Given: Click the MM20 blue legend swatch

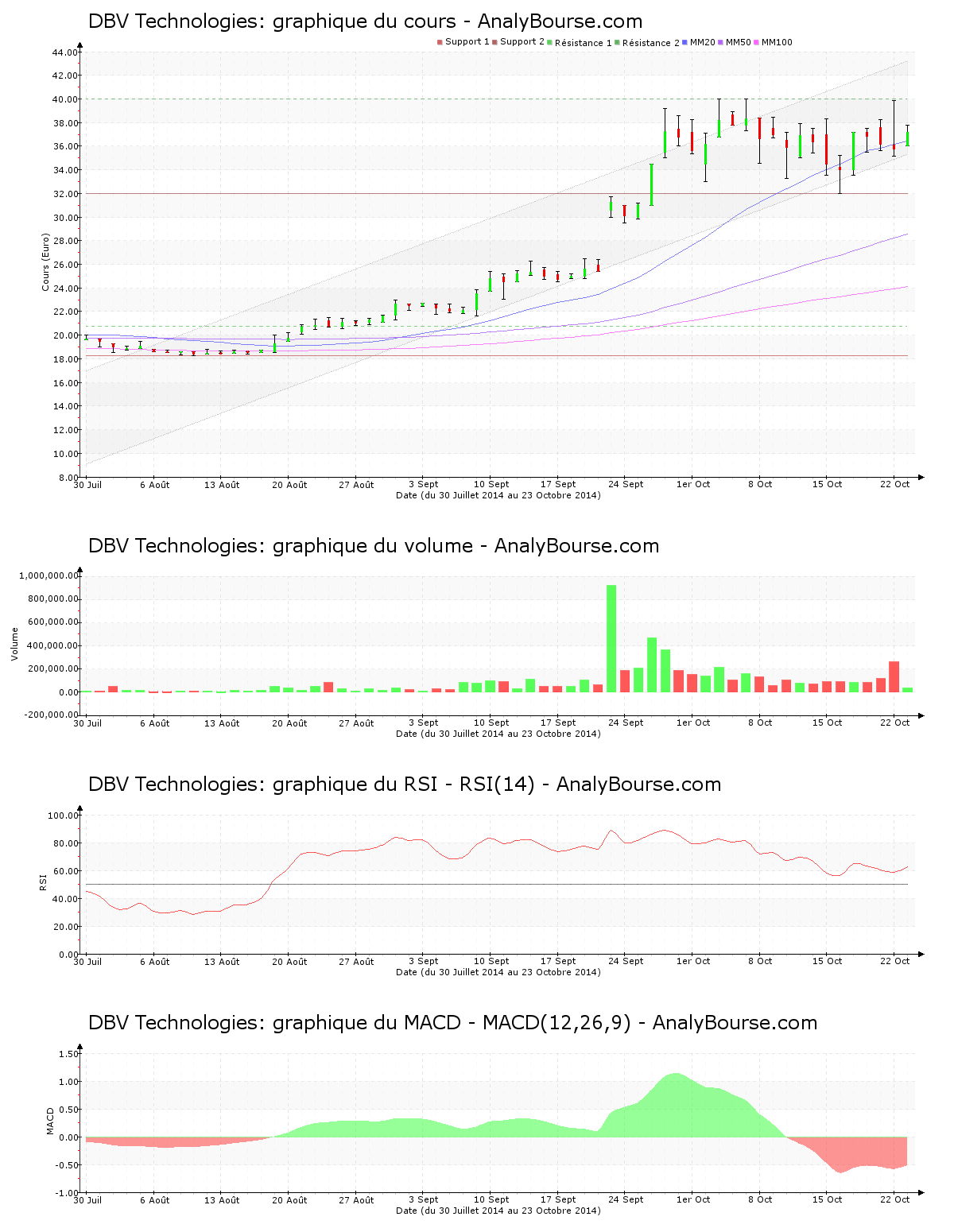Looking at the screenshot, I should click(x=685, y=42).
